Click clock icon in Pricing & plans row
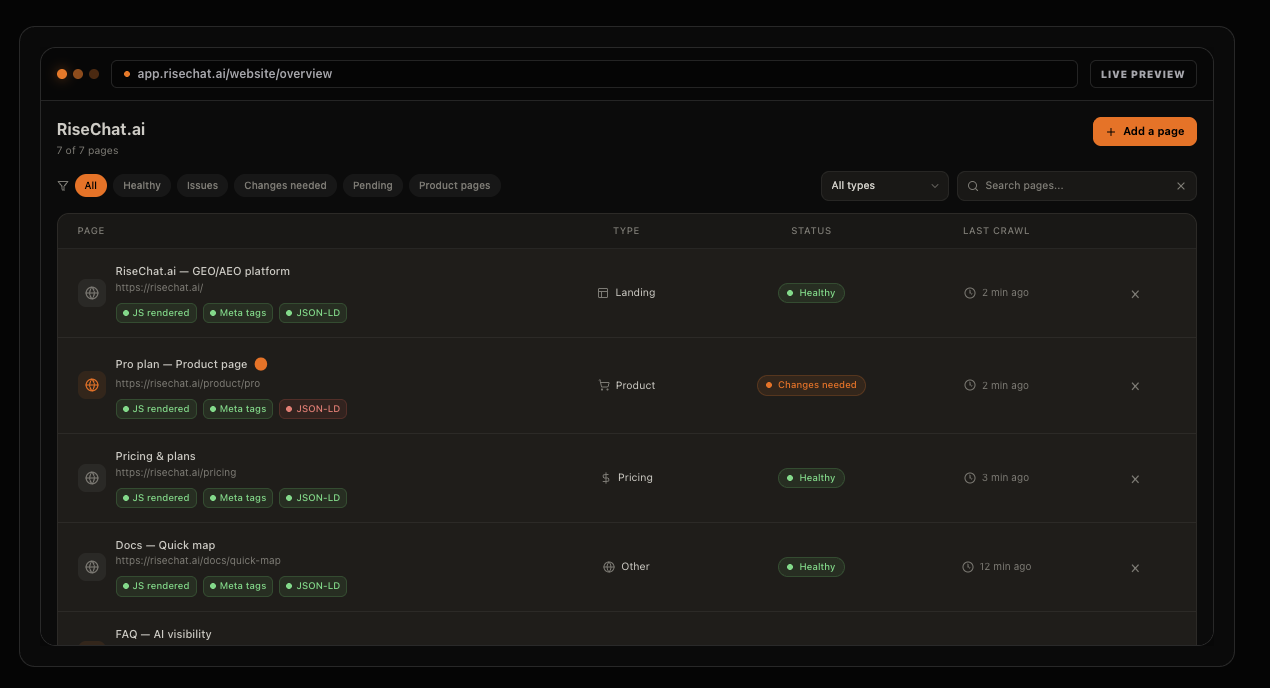The height and width of the screenshot is (688, 1270). click(970, 478)
